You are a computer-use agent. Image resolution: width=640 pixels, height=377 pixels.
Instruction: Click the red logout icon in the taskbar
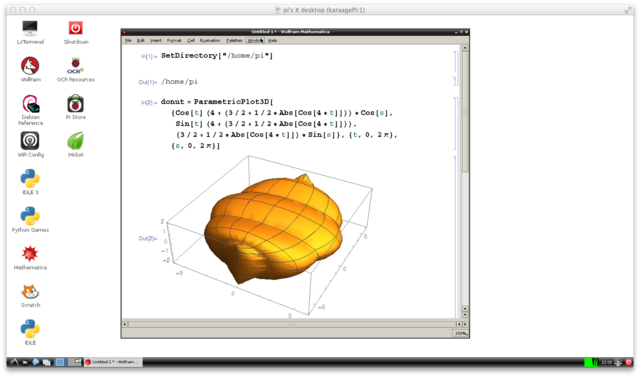(629, 362)
